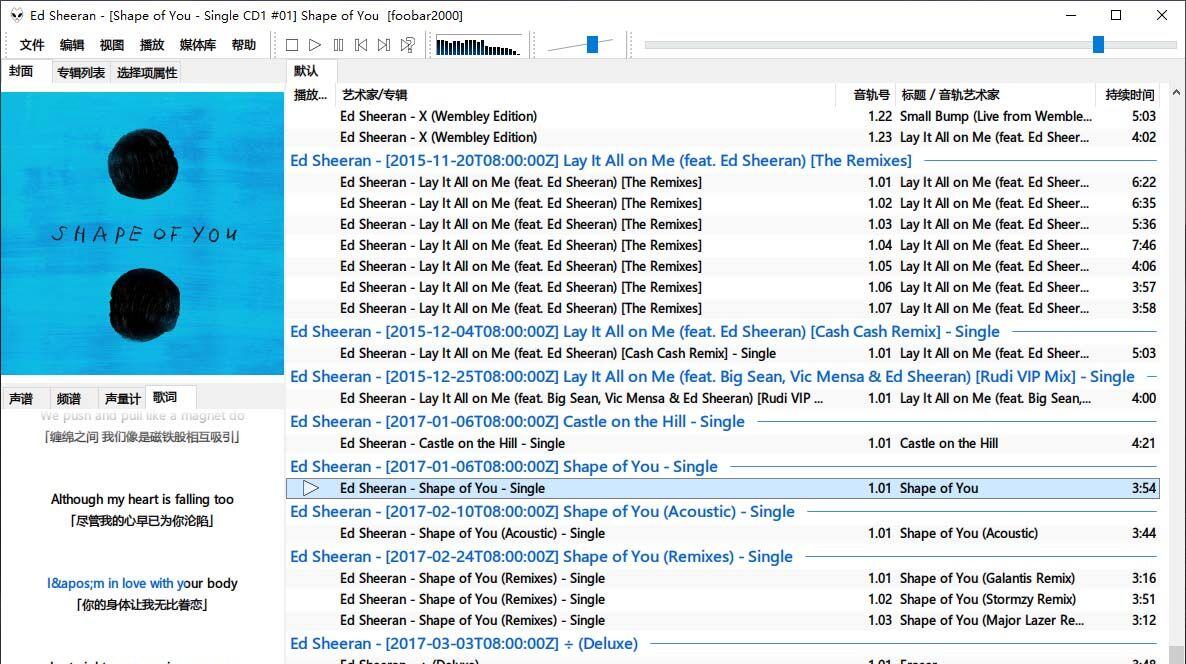This screenshot has height=664, width=1186.
Task: Switch to the 声量计 tab
Action: click(x=122, y=399)
